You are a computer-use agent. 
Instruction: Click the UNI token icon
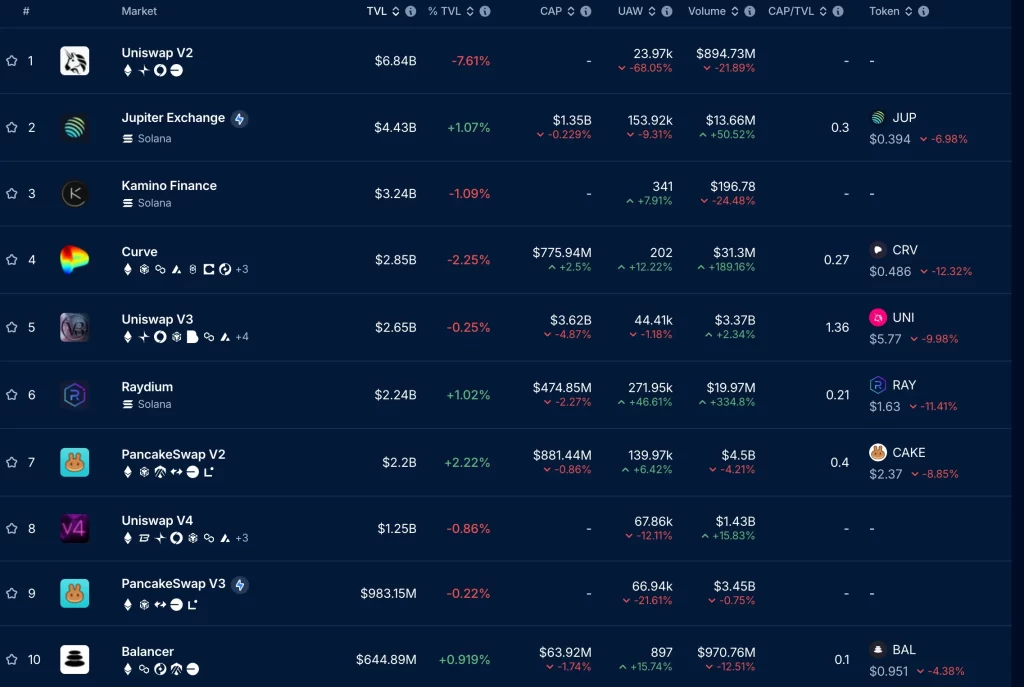(x=878, y=317)
